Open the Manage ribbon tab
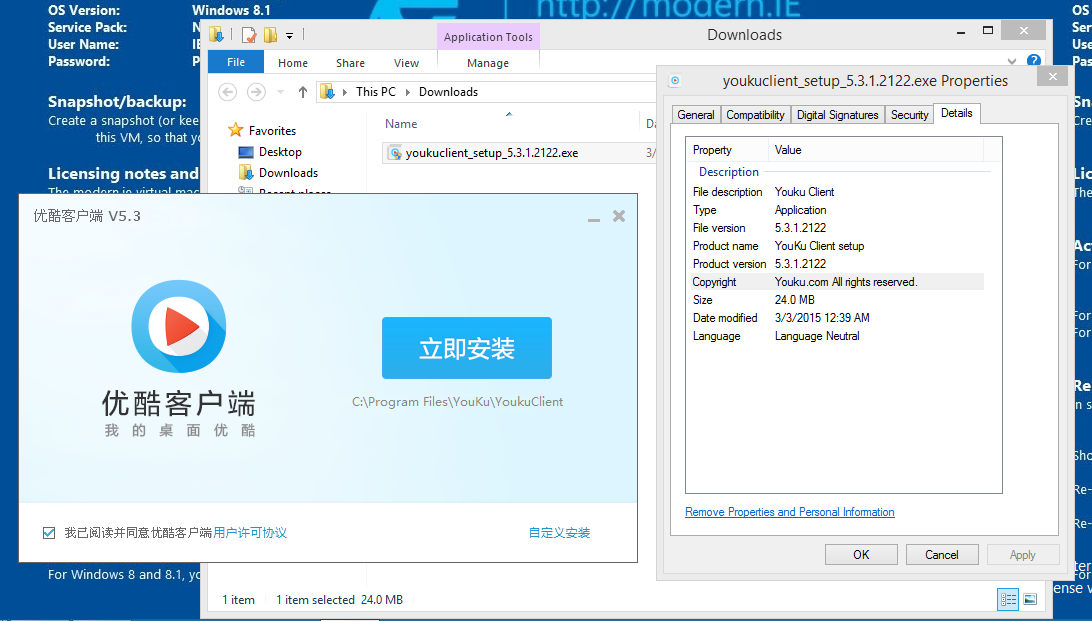 click(488, 63)
